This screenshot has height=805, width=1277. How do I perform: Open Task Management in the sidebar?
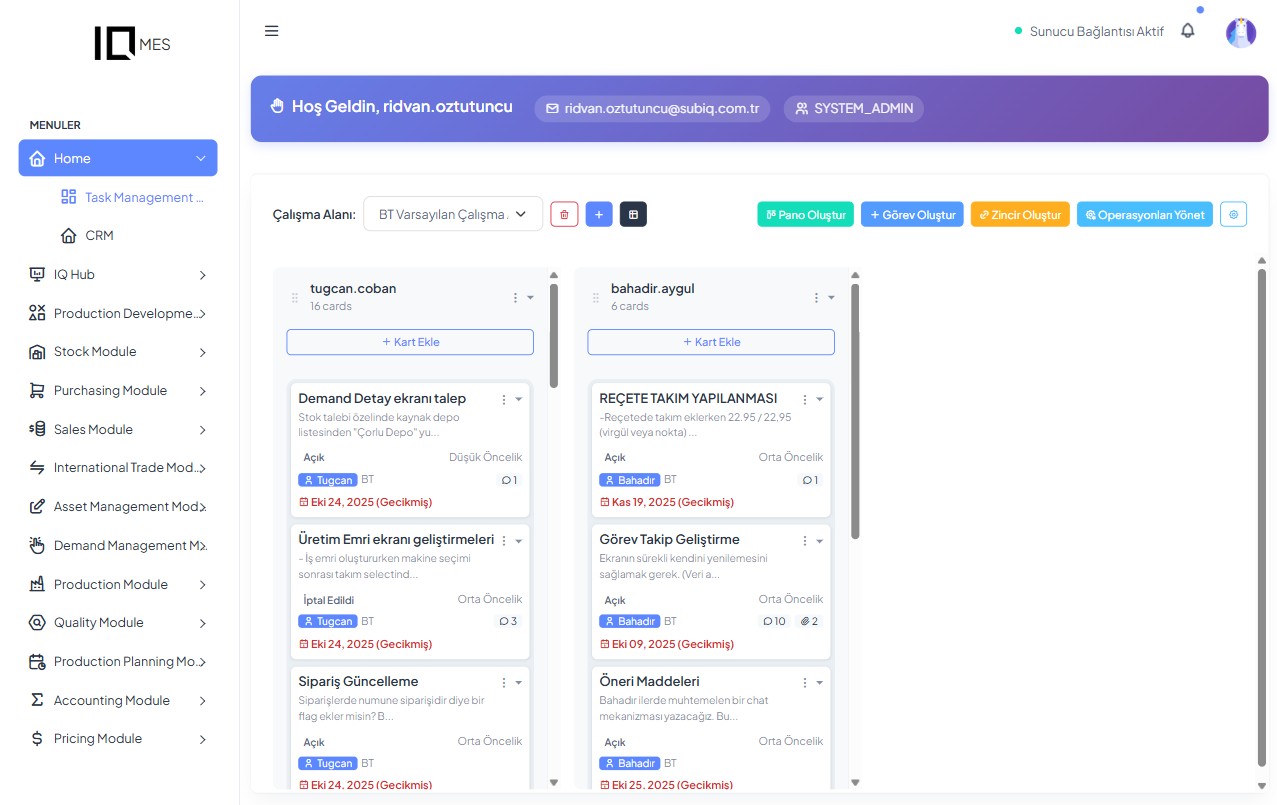pyautogui.click(x=143, y=197)
